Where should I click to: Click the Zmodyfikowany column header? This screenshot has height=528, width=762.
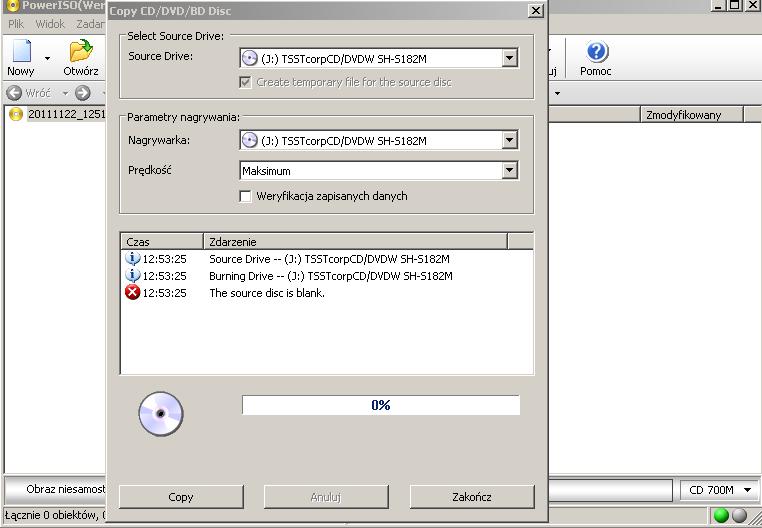click(692, 115)
